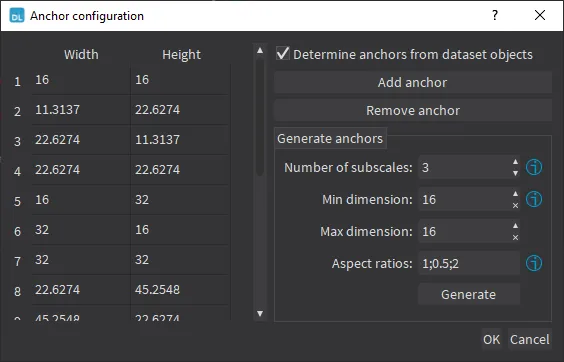The height and width of the screenshot is (362, 564).
Task: Toggle Determine anchors from dataset objects checkbox
Action: tap(283, 54)
